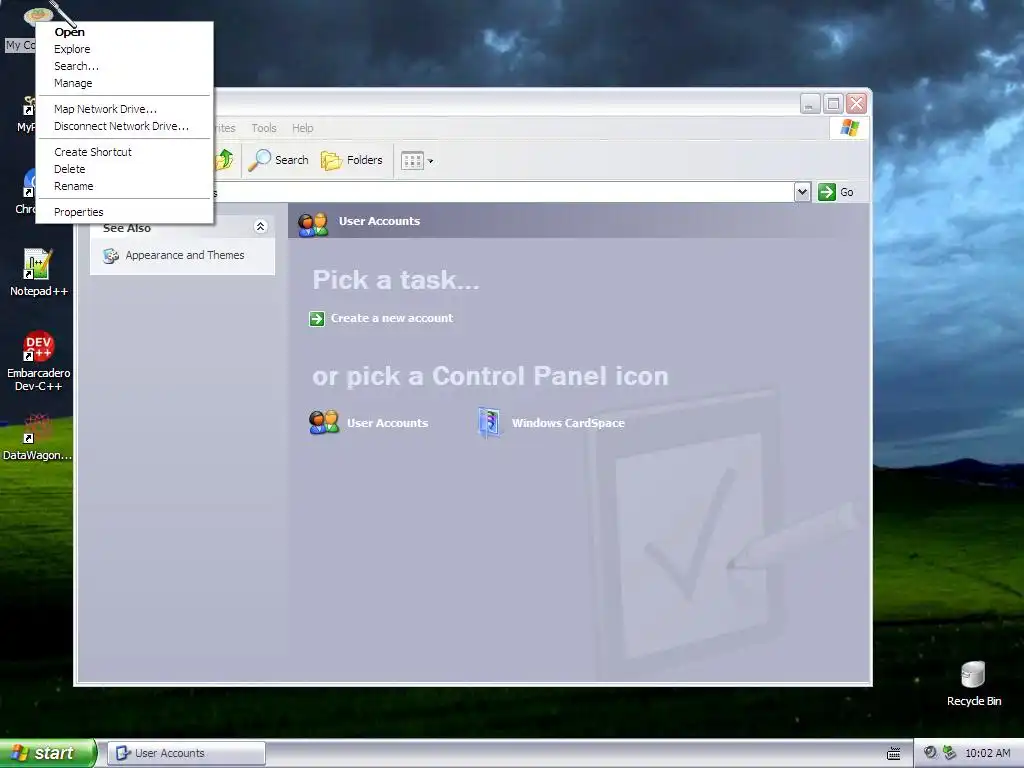1024x768 pixels.
Task: Minimize the User Accounts window
Action: tap(810, 104)
